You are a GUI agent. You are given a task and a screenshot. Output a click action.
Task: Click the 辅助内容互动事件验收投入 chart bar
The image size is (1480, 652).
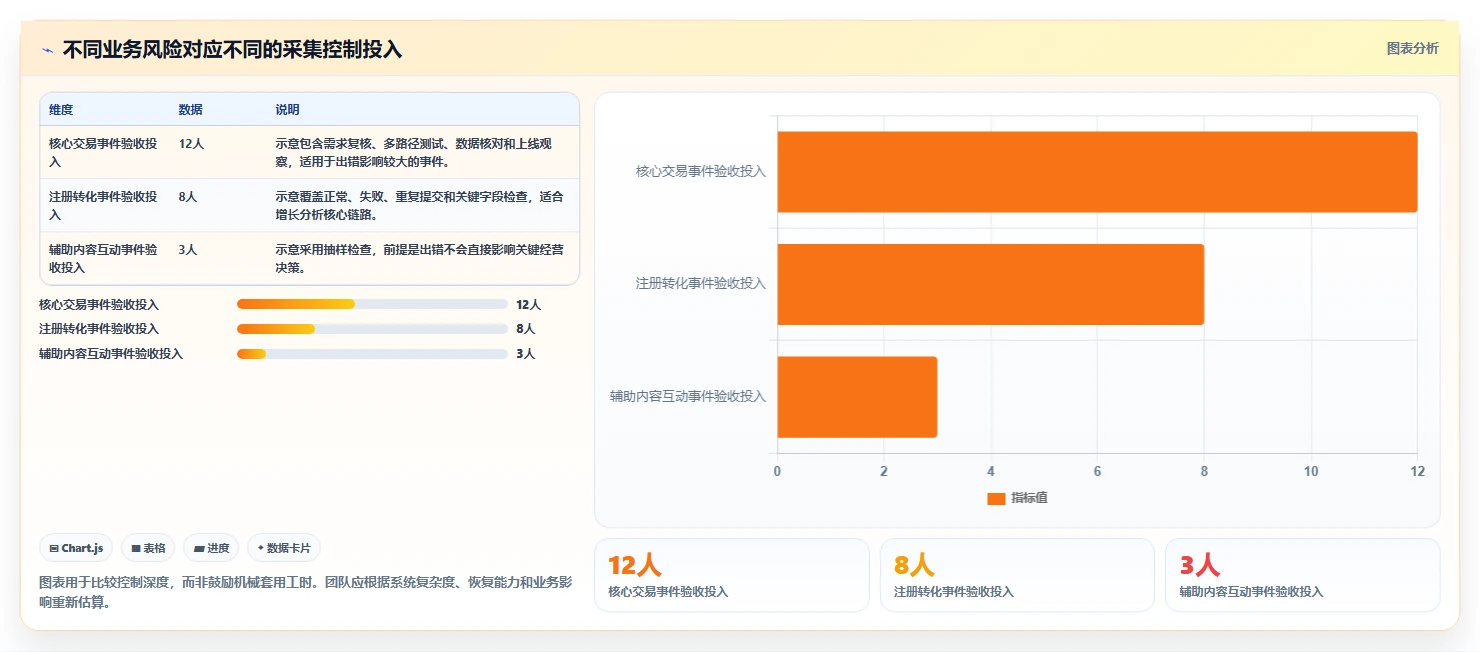point(857,397)
